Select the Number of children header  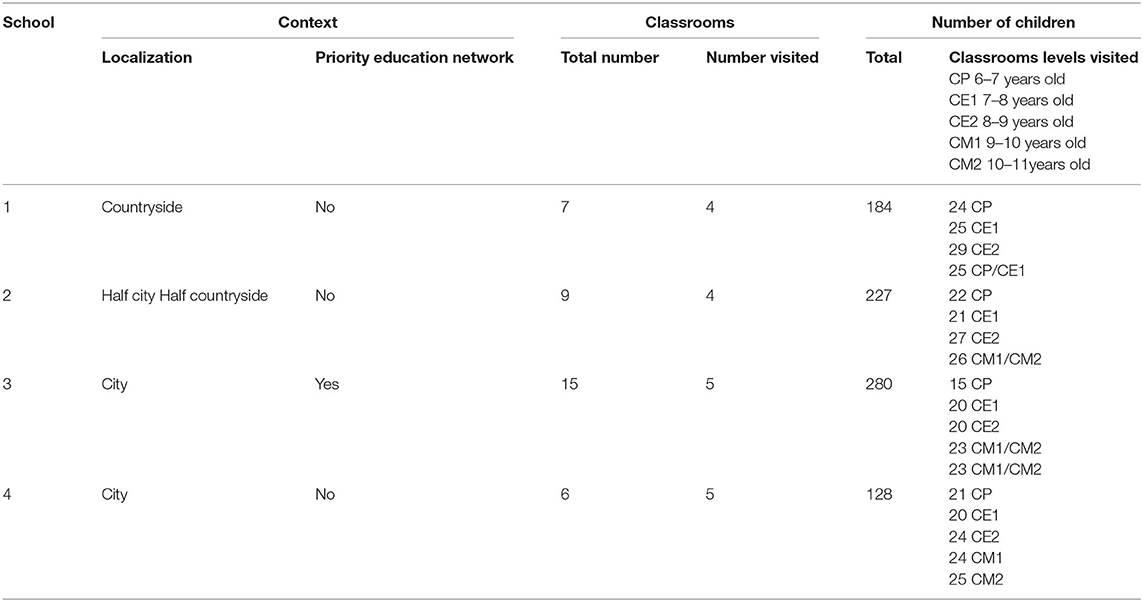coord(1003,23)
